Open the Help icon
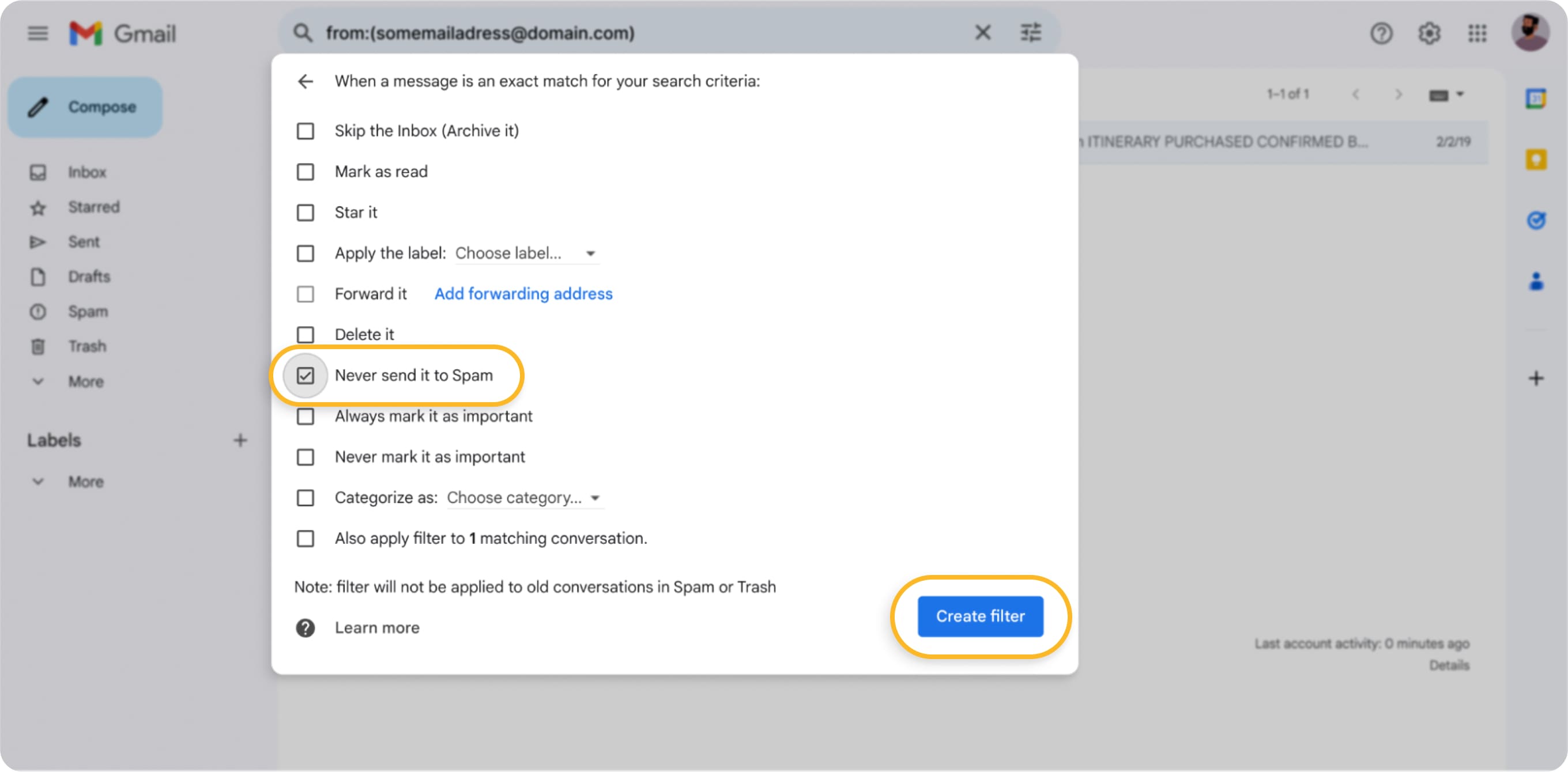1568x772 pixels. point(1382,33)
